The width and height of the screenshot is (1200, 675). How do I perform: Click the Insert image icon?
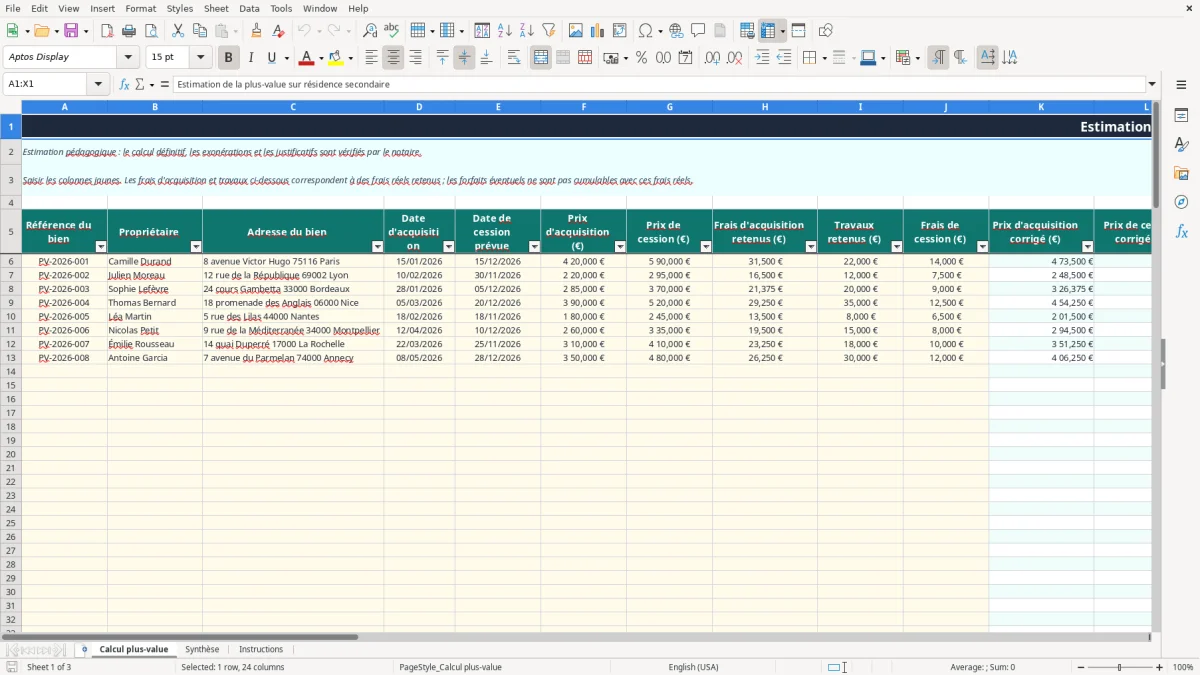(x=576, y=31)
